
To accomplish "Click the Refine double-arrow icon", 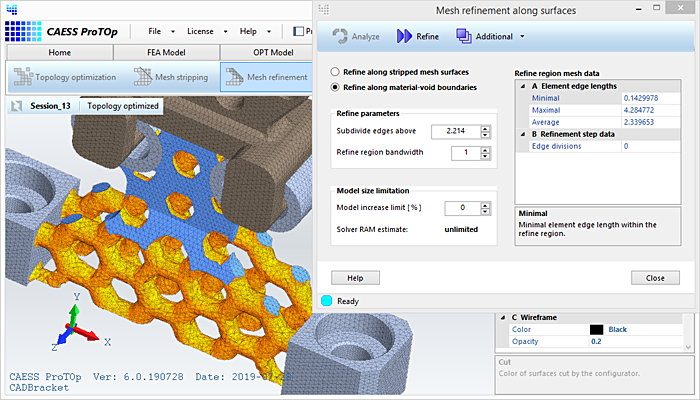I will tap(404, 36).
